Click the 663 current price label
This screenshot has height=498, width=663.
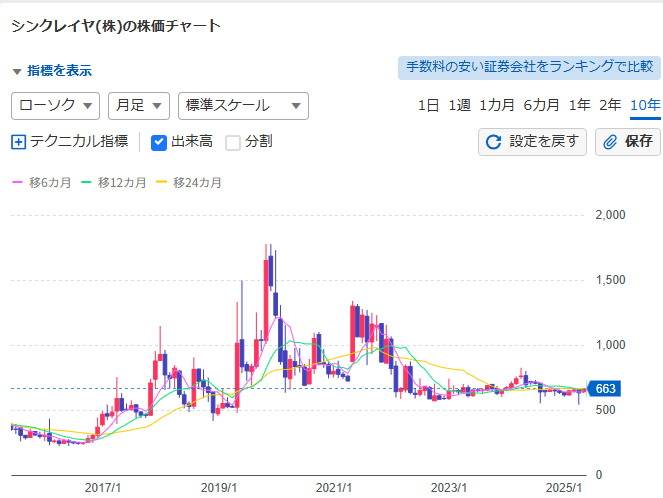(x=604, y=389)
